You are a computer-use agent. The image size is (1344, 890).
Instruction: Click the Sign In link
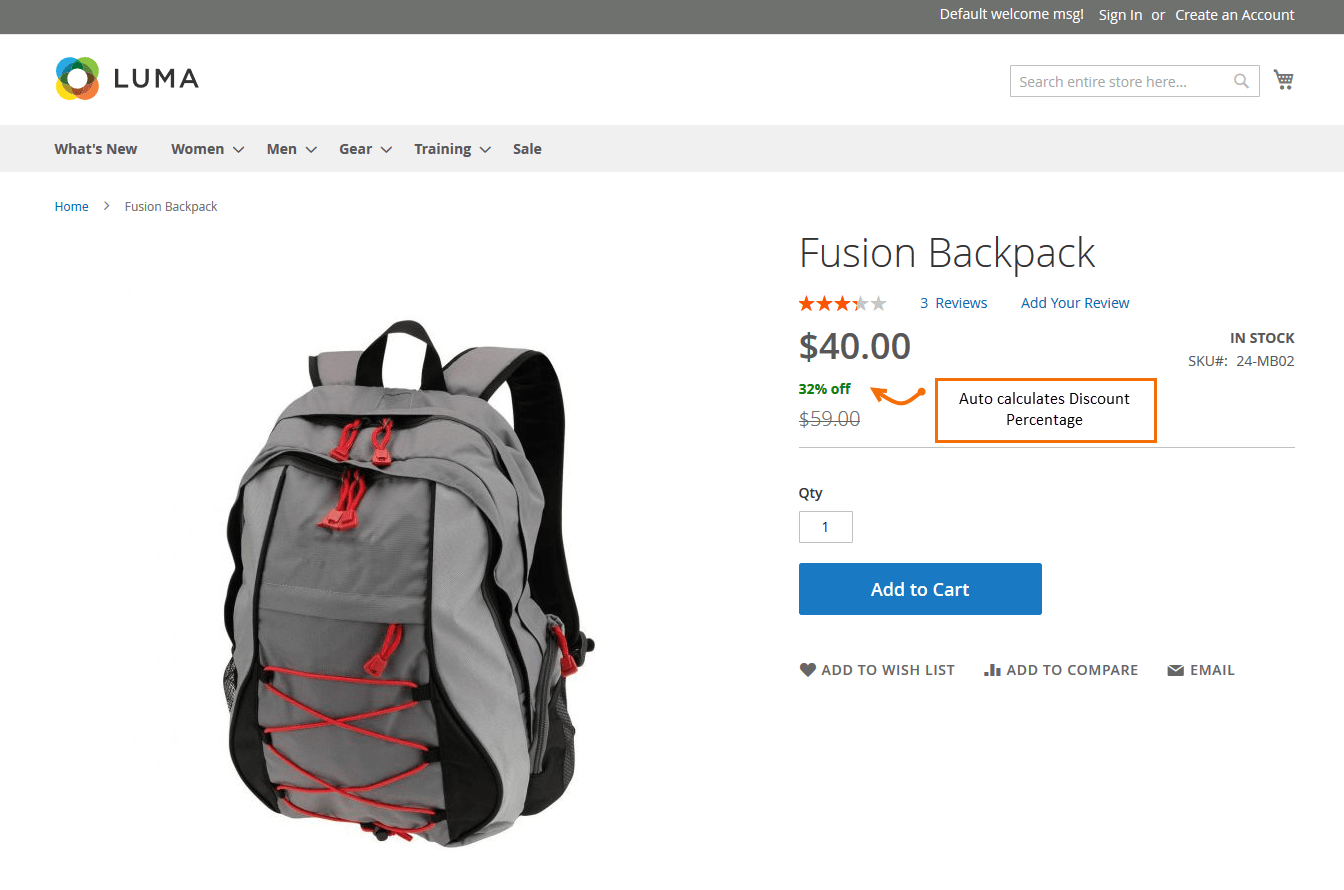click(x=1120, y=15)
